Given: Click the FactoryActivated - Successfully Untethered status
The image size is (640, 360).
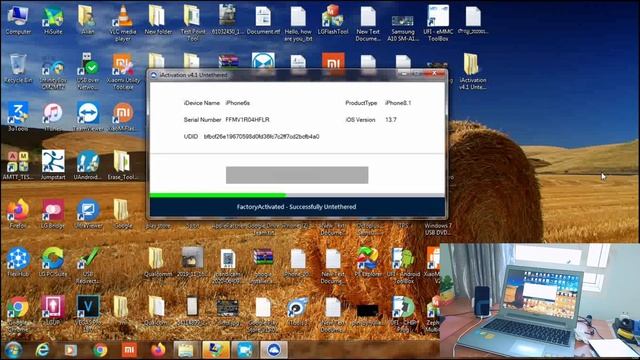Looking at the screenshot, I should click(297, 207).
